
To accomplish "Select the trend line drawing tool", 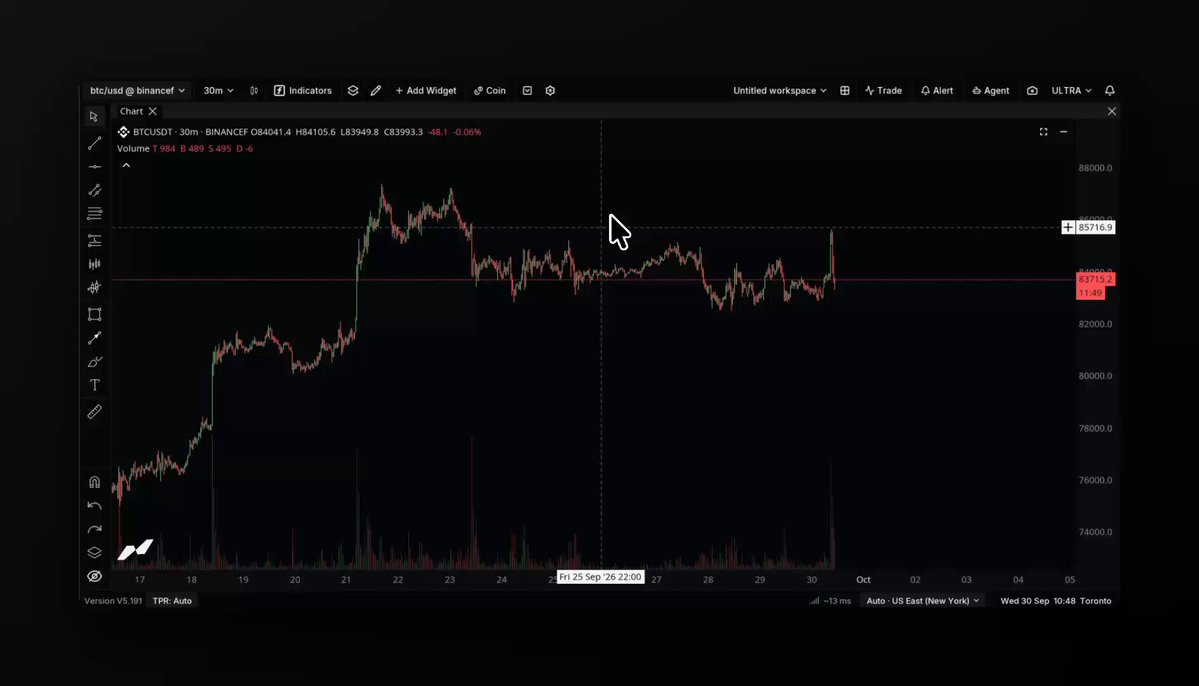I will (x=94, y=143).
